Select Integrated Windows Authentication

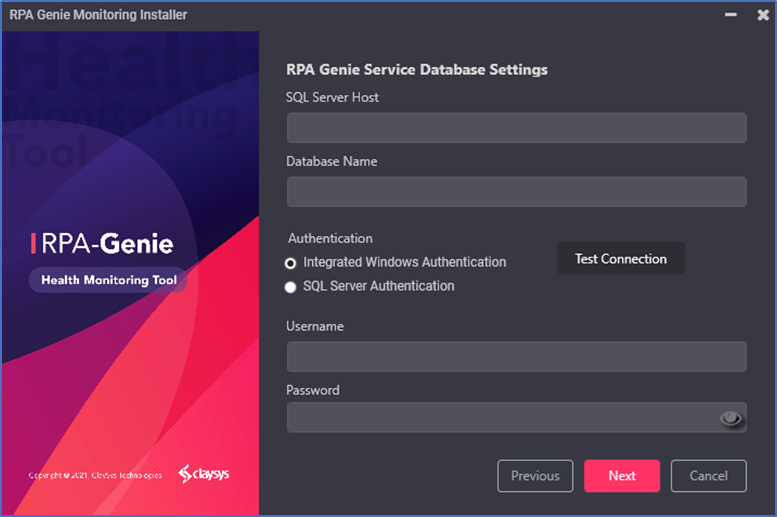(291, 263)
